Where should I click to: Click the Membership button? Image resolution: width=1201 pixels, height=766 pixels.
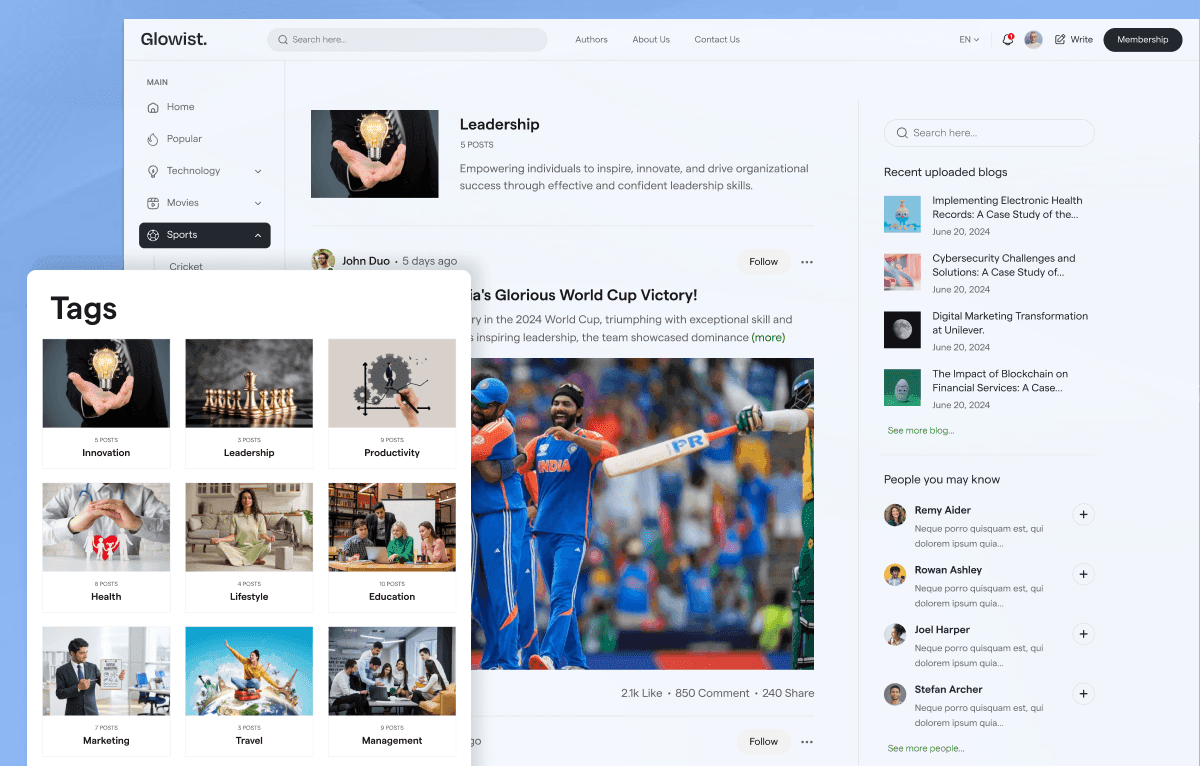coord(1142,40)
